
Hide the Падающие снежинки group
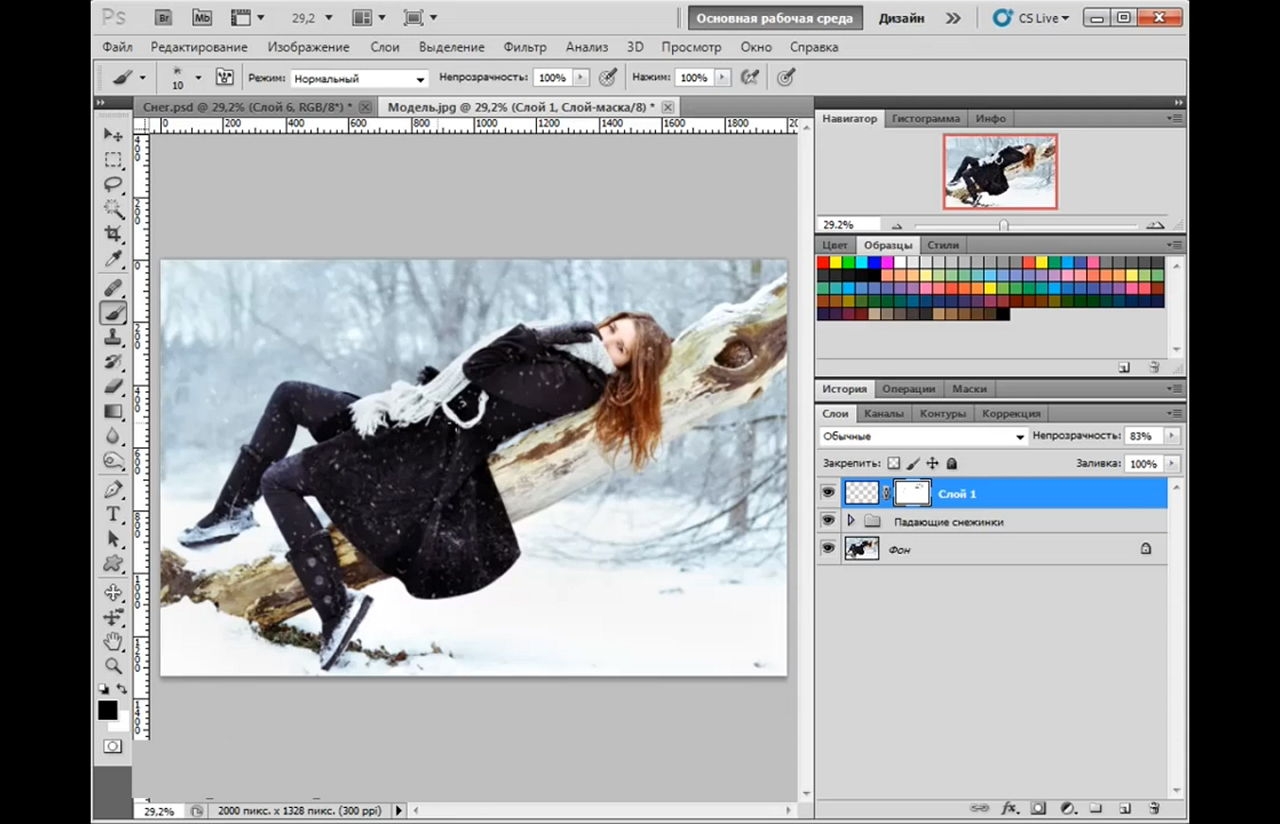(x=828, y=521)
